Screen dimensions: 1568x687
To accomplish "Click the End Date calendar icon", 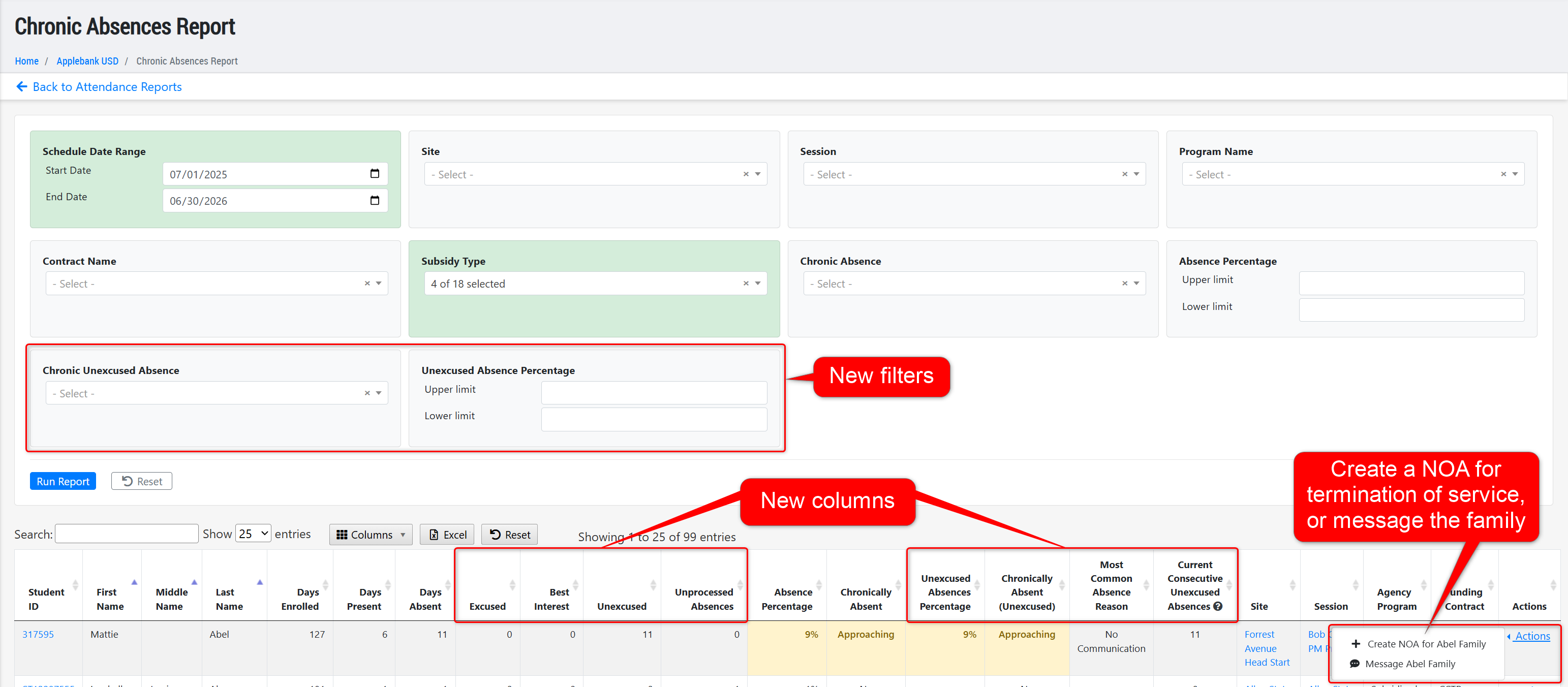I will point(375,200).
